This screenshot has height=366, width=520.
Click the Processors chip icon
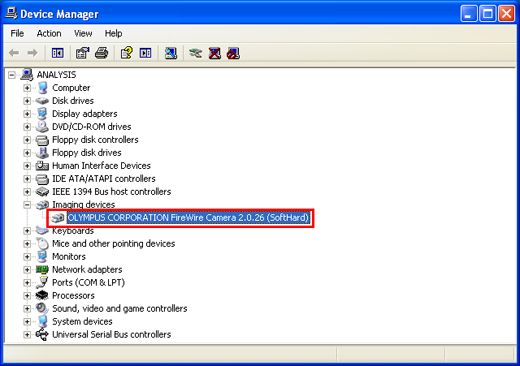[x=42, y=295]
